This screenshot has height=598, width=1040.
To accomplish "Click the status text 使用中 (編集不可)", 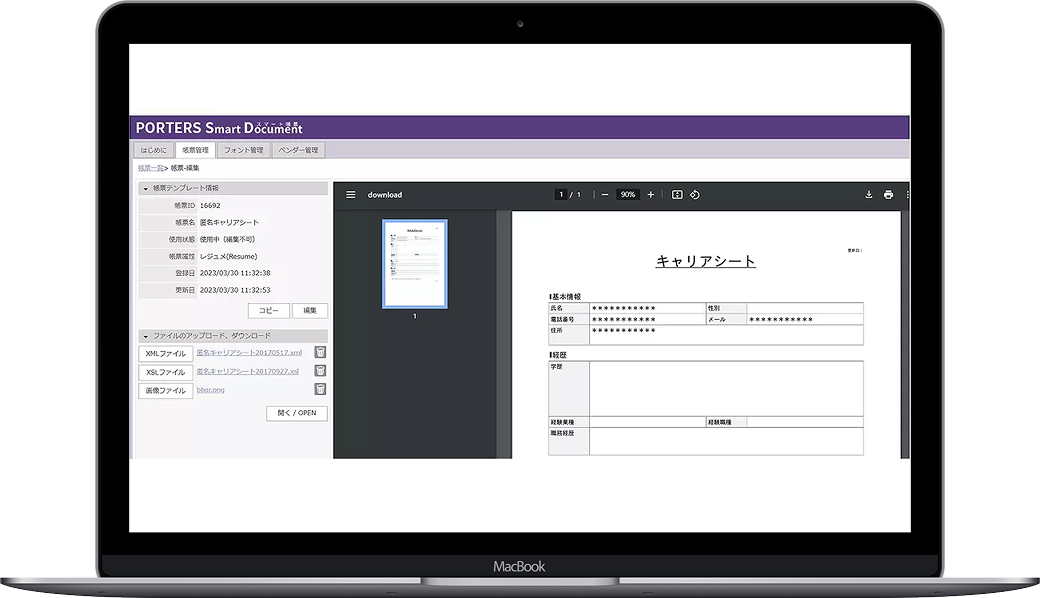I will [x=228, y=239].
